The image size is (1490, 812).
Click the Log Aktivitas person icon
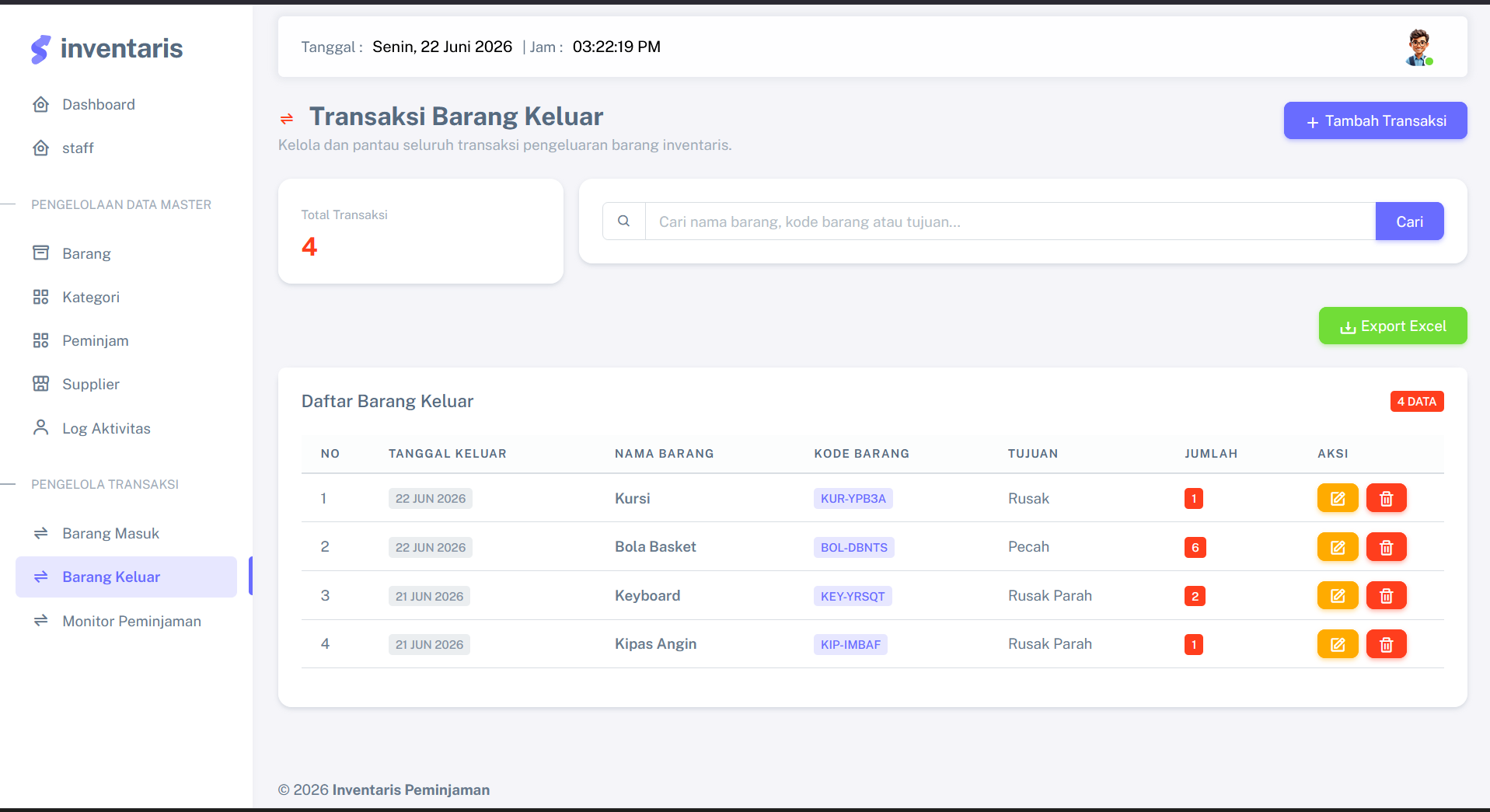[x=41, y=428]
